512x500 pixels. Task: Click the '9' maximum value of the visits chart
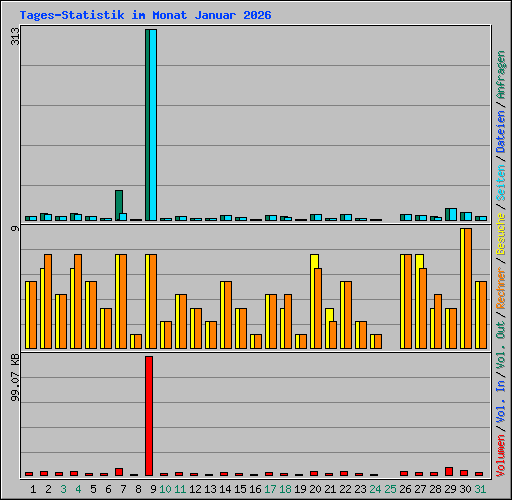[15, 228]
